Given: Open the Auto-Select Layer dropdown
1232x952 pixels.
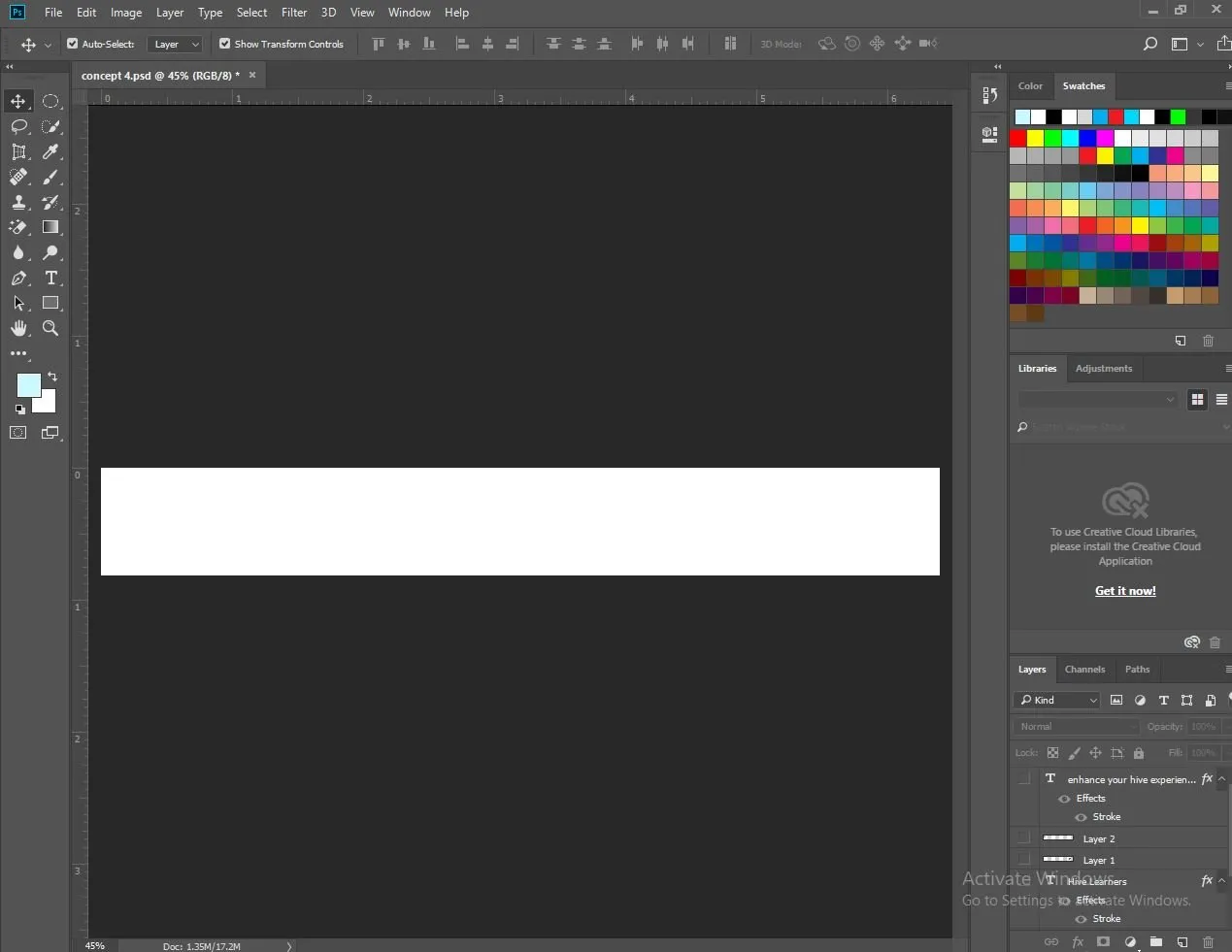Looking at the screenshot, I should [176, 44].
